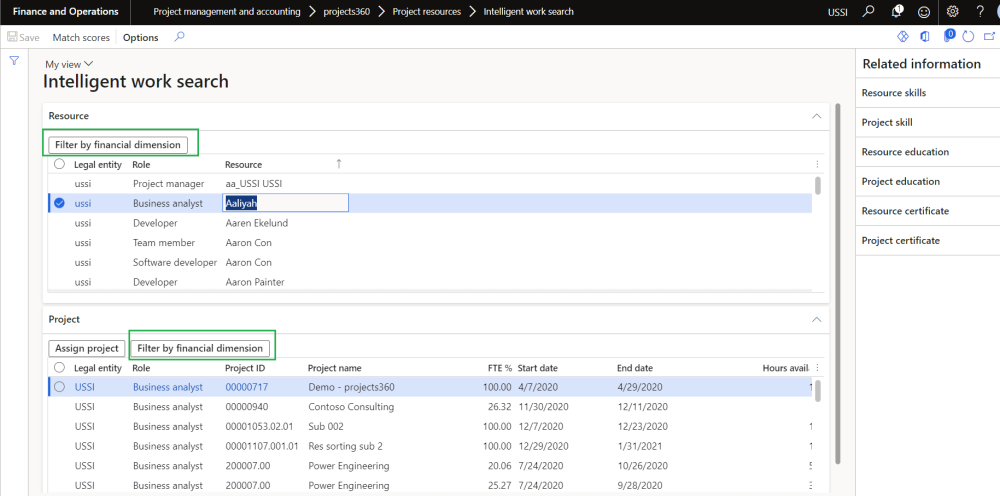Viewport: 1000px width, 496px height.
Task: Open the global search magnifier in header
Action: (868, 12)
